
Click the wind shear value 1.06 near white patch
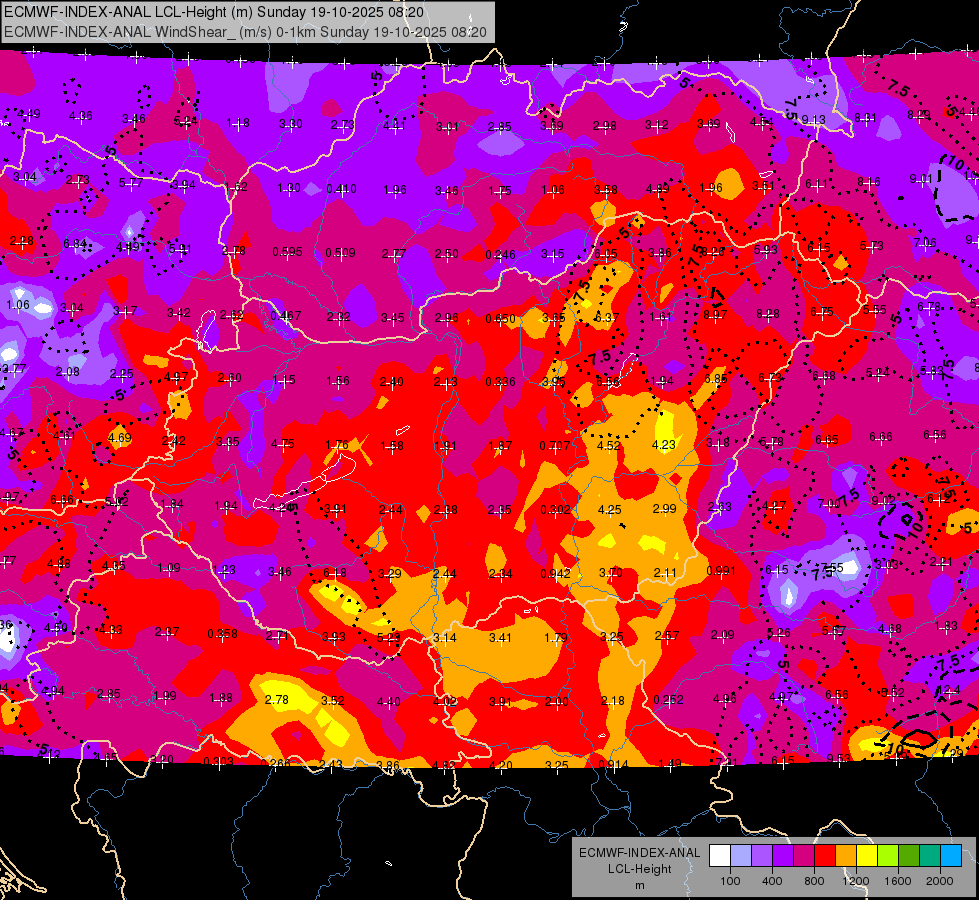(17, 305)
